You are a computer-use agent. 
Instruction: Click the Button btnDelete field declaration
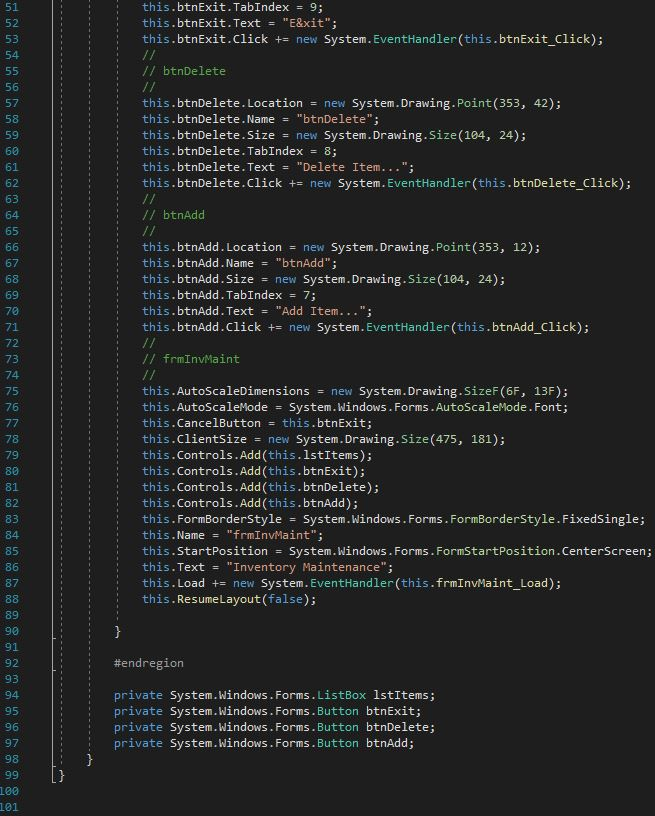tap(275, 728)
